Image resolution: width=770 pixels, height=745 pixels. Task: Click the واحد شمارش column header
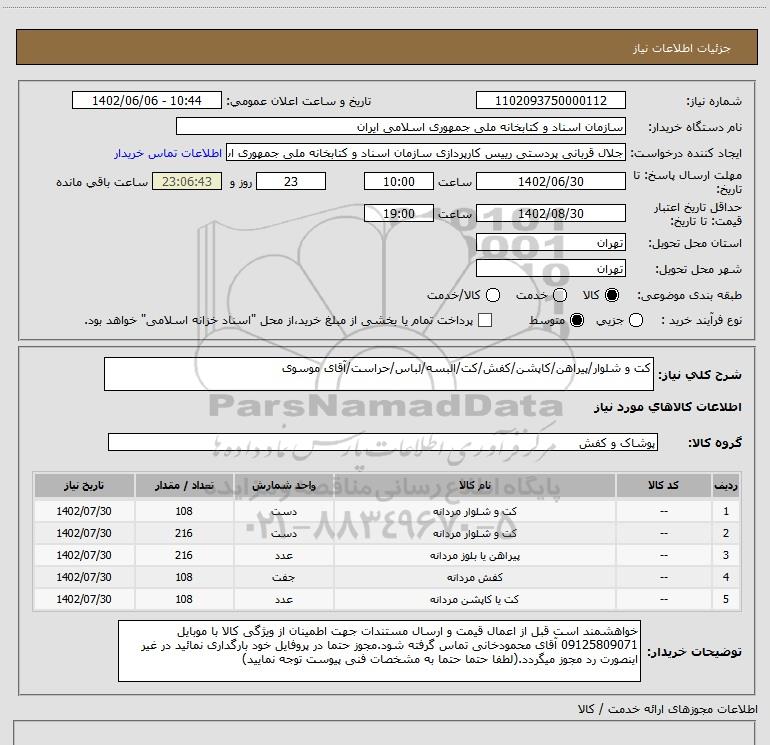(284, 486)
